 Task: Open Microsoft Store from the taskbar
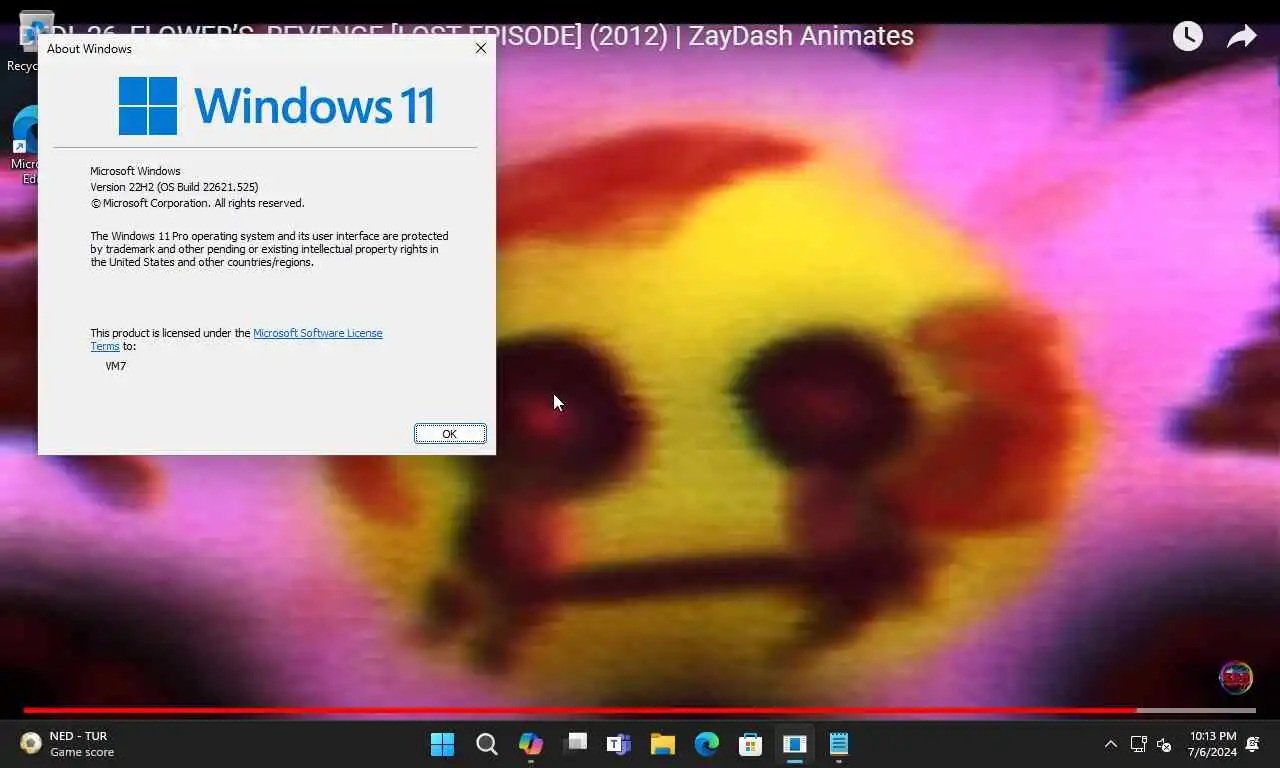coord(751,744)
